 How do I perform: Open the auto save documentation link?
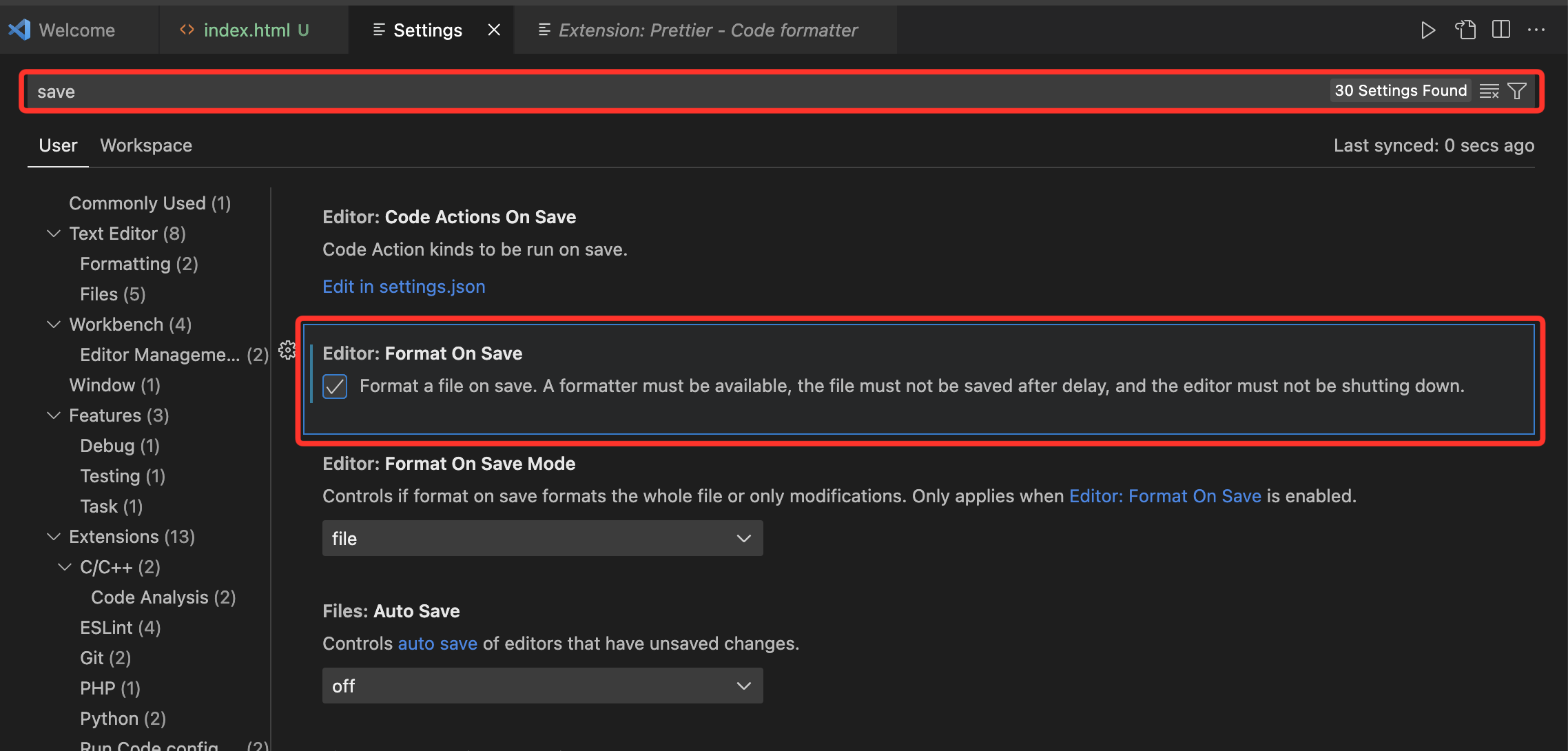(x=437, y=643)
